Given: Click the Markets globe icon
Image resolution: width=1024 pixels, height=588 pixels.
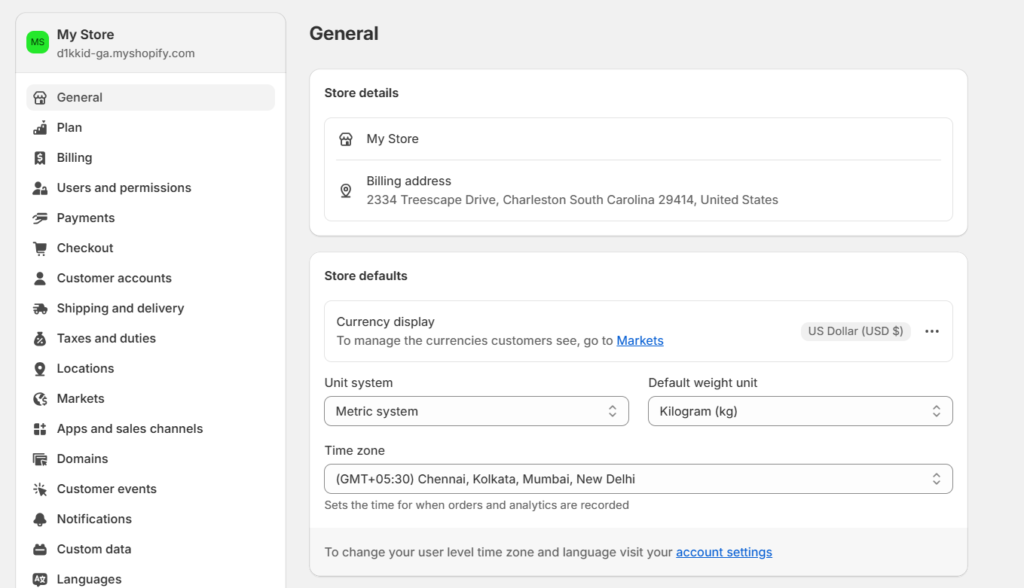Looking at the screenshot, I should pos(40,399).
